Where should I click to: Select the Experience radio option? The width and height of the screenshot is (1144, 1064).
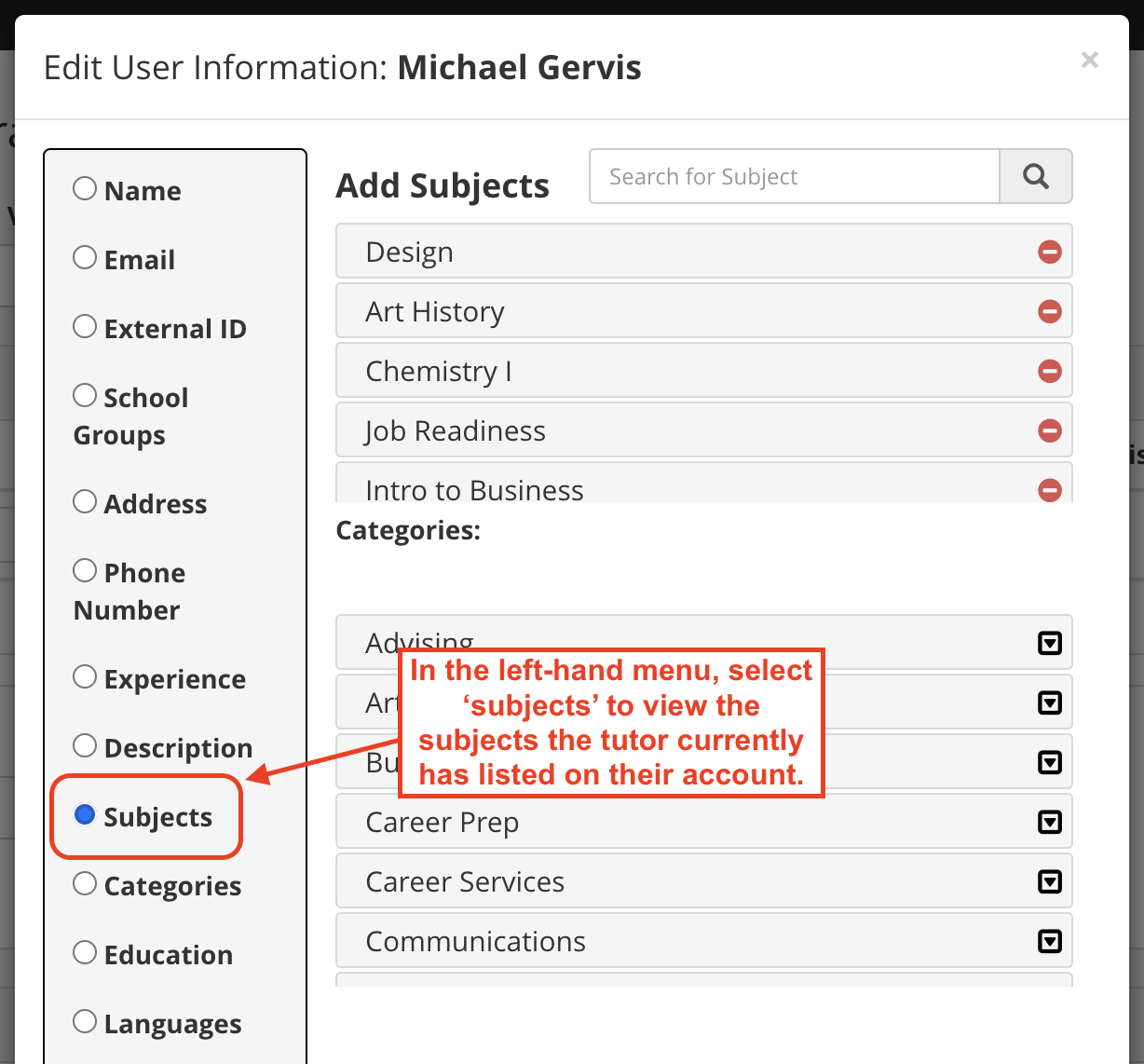pyautogui.click(x=85, y=676)
